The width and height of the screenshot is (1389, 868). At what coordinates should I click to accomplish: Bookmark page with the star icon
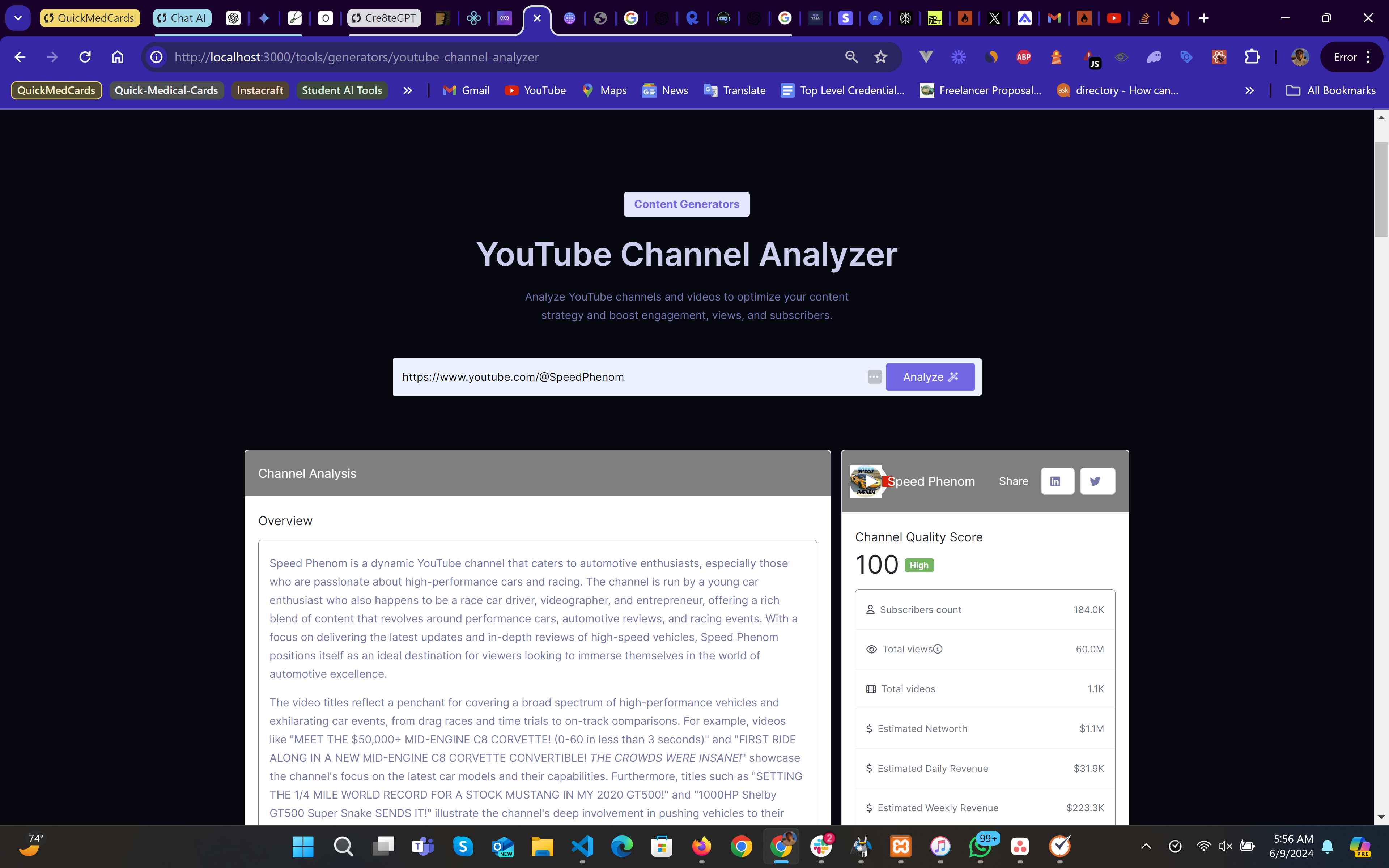(880, 57)
